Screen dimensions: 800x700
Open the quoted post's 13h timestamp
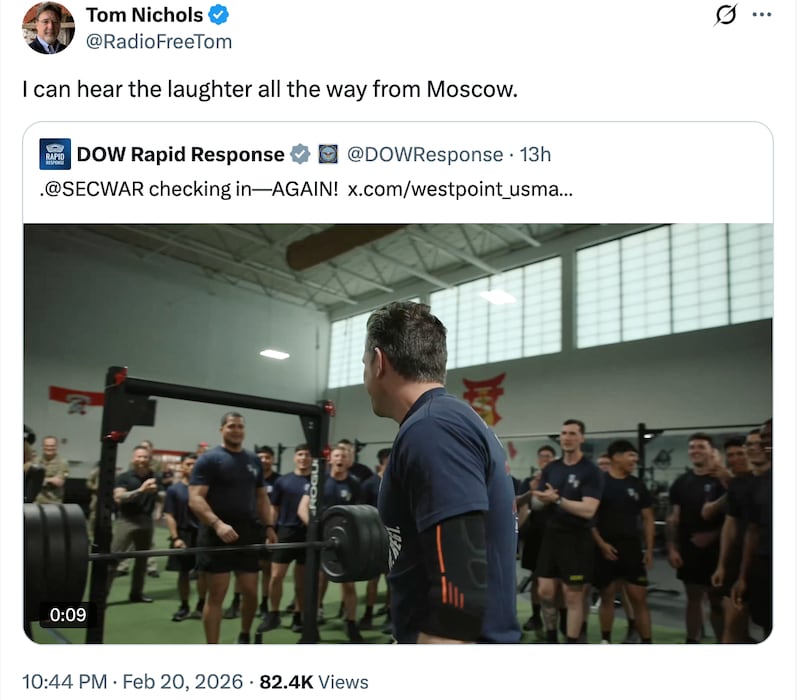click(x=536, y=154)
